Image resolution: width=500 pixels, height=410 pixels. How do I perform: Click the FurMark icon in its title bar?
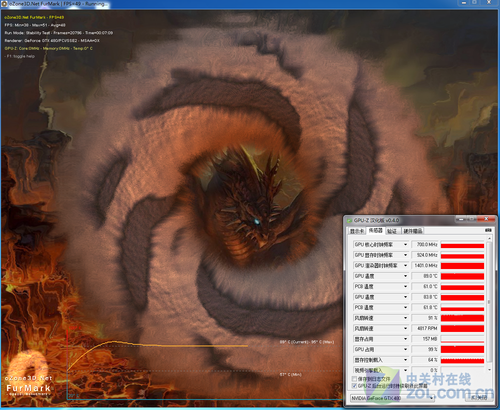click(x=5, y=4)
